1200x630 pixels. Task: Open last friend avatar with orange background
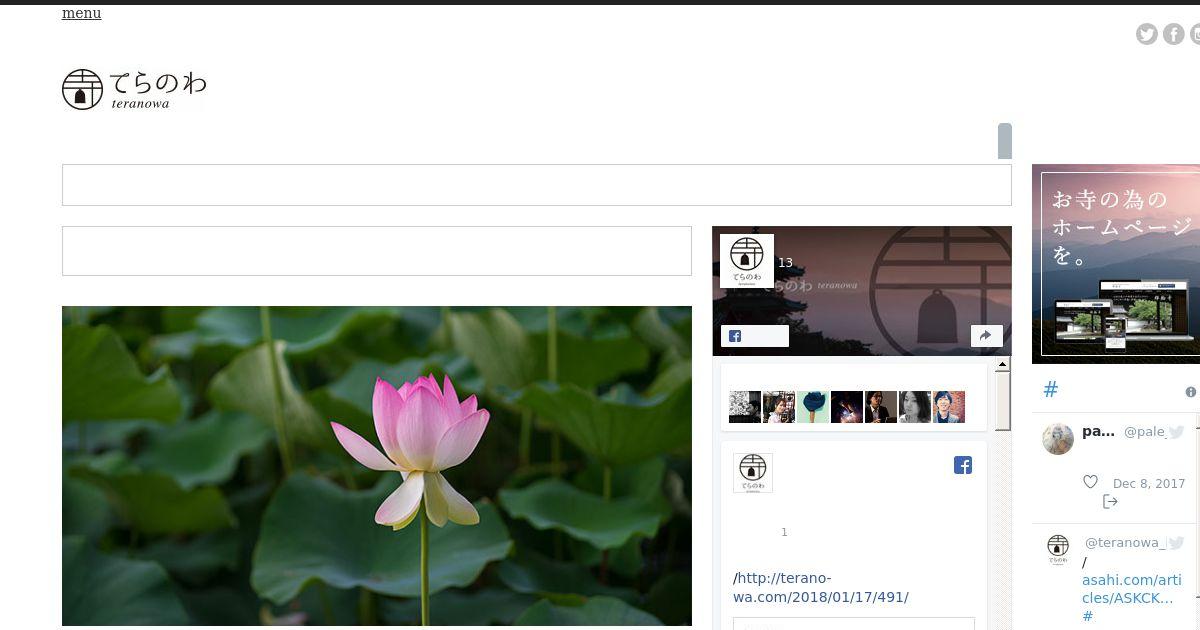coord(949,407)
